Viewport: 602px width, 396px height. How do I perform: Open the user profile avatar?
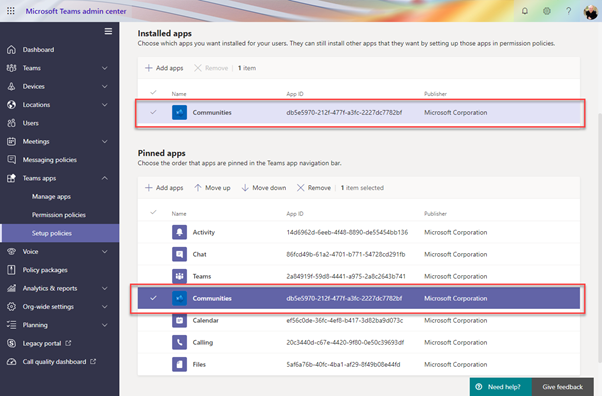coord(590,11)
